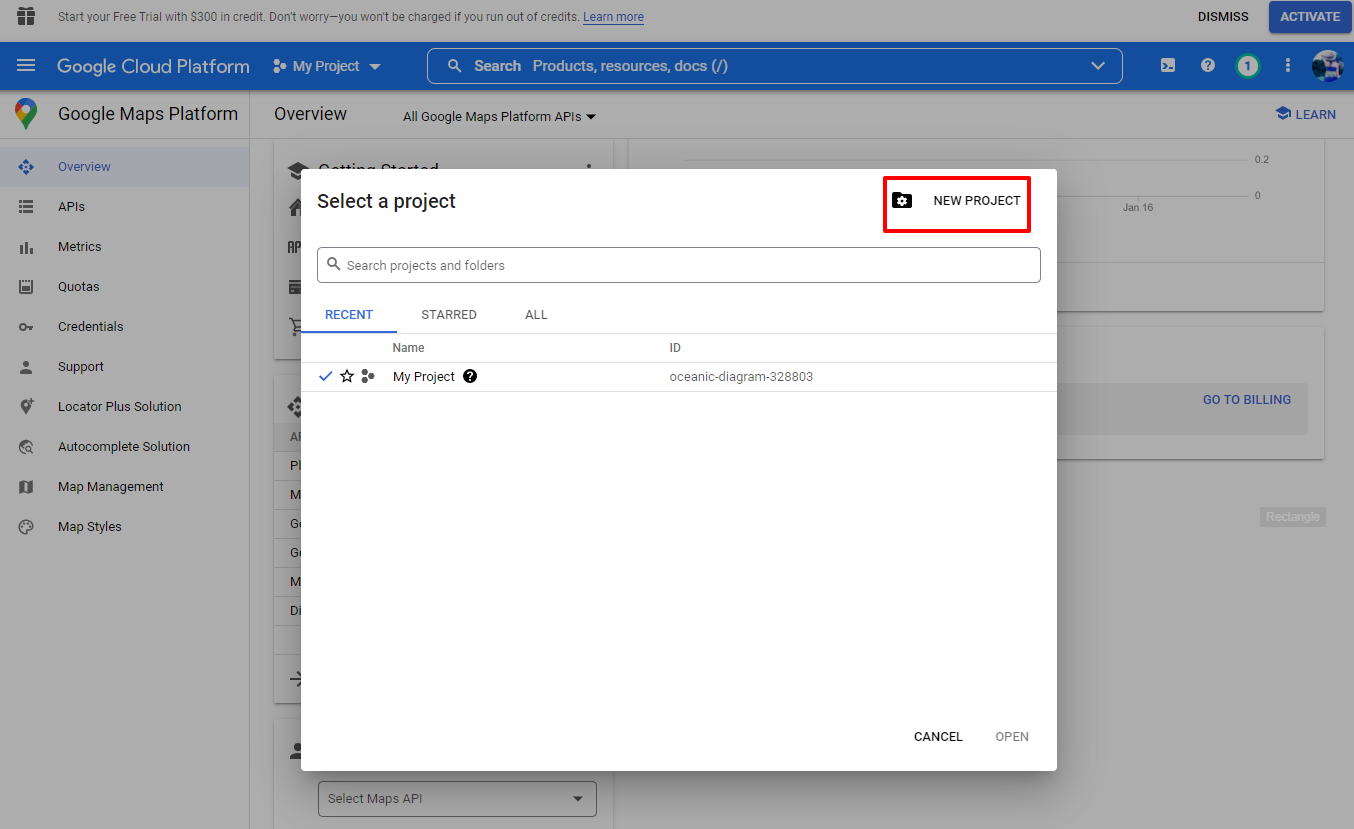Click the ACTIVATE button

tap(1310, 17)
